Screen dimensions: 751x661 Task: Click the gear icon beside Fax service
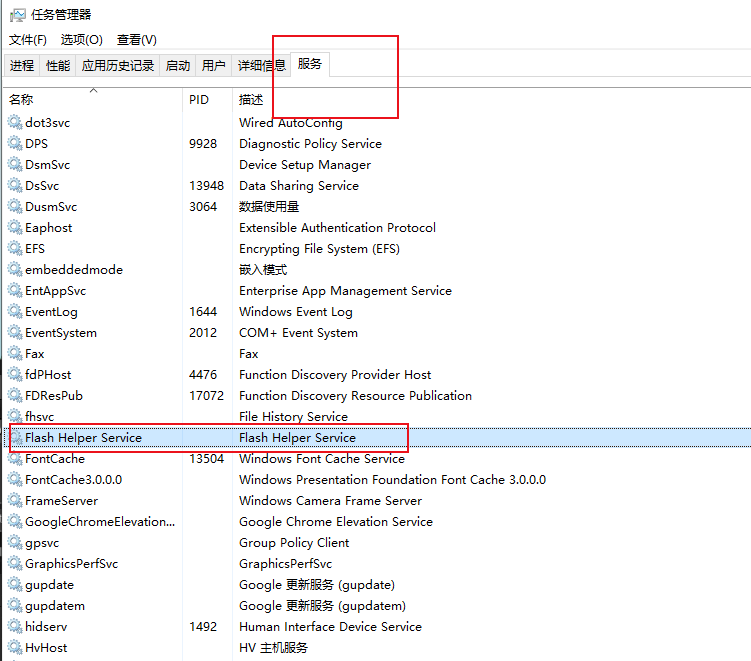click(15, 354)
